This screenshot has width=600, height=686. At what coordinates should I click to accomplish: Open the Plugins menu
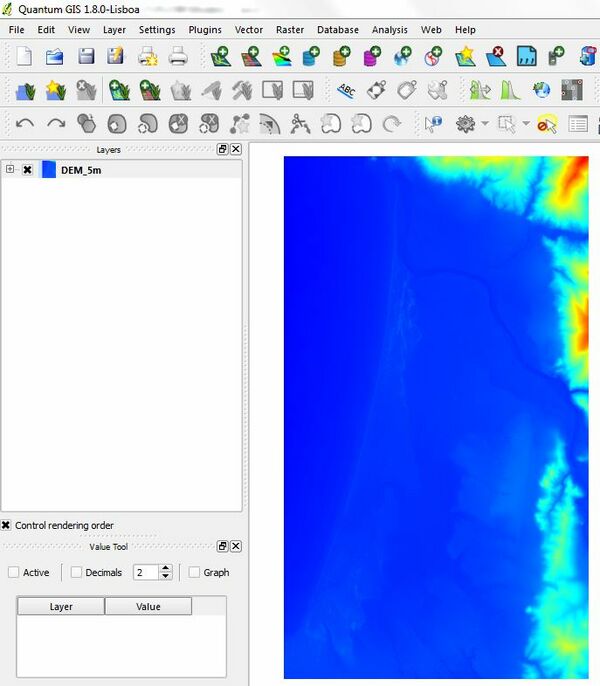tap(205, 30)
